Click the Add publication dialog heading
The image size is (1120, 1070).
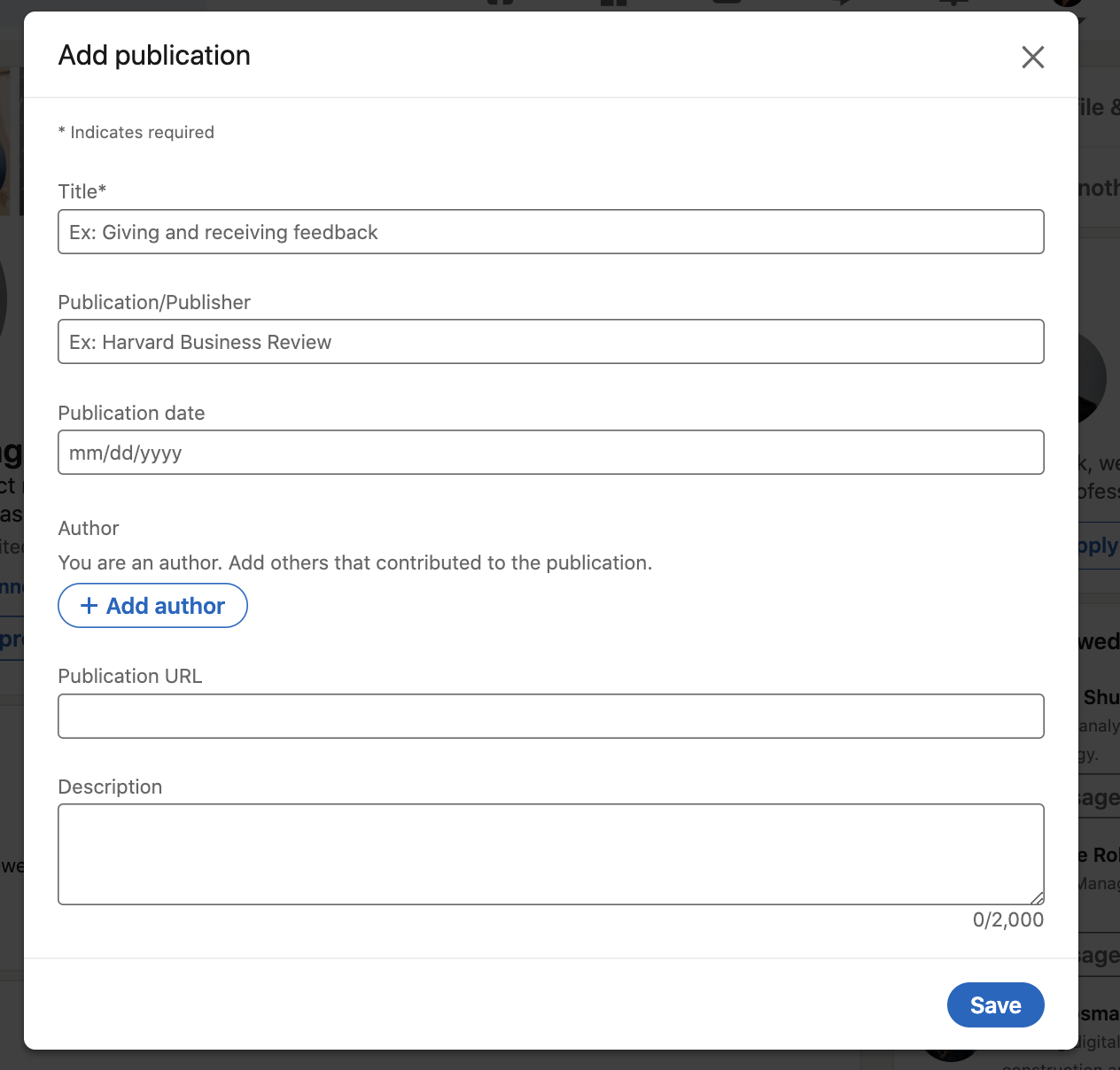coord(154,56)
